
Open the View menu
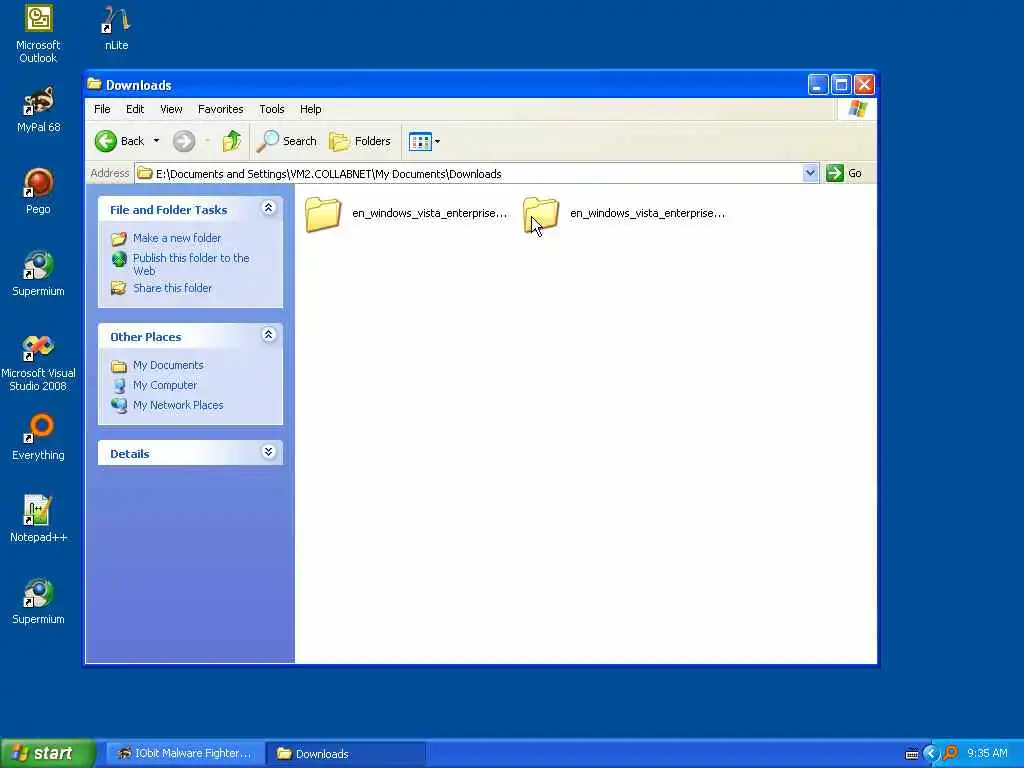tap(171, 109)
